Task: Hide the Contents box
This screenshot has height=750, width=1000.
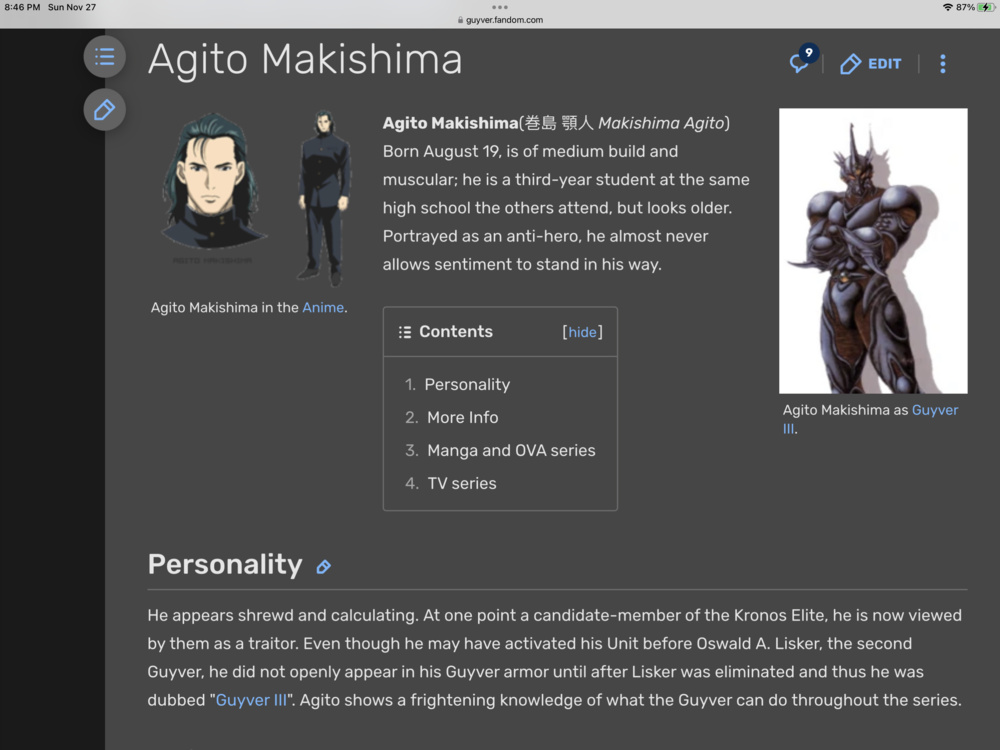Action: (x=582, y=332)
